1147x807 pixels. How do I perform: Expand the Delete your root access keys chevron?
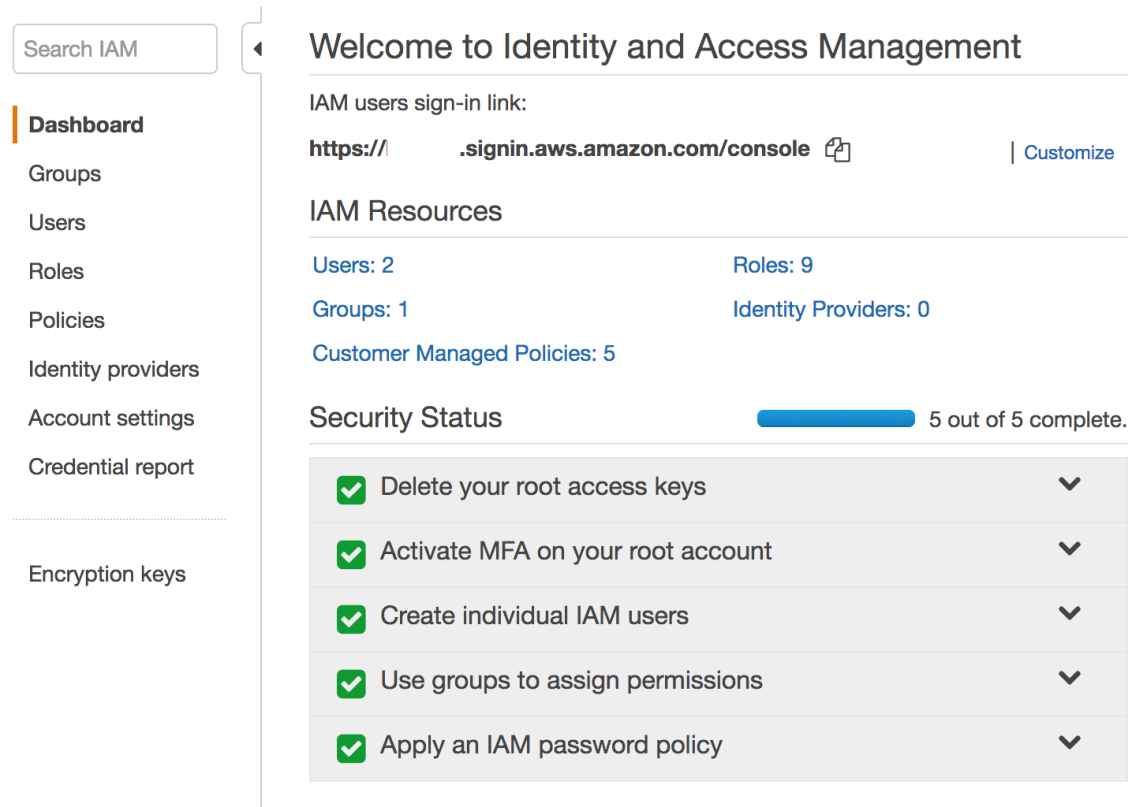pos(1069,484)
